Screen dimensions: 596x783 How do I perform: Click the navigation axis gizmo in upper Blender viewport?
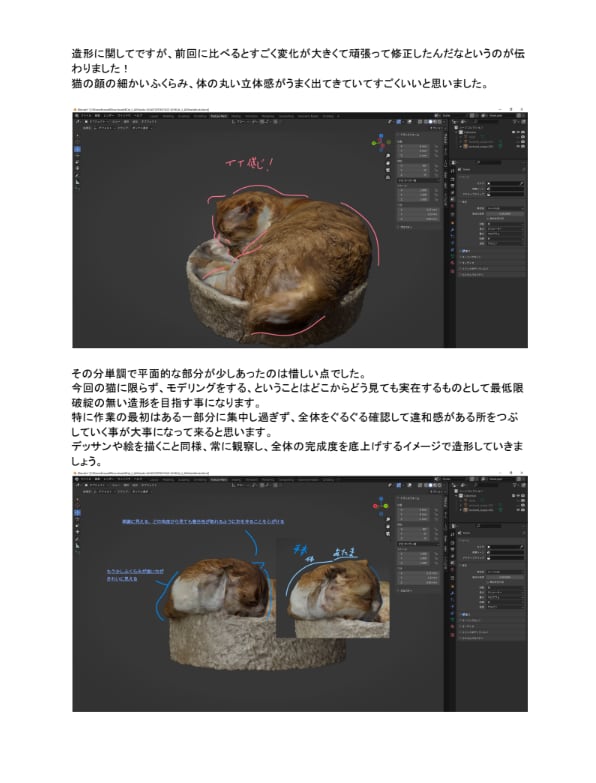pos(381,143)
